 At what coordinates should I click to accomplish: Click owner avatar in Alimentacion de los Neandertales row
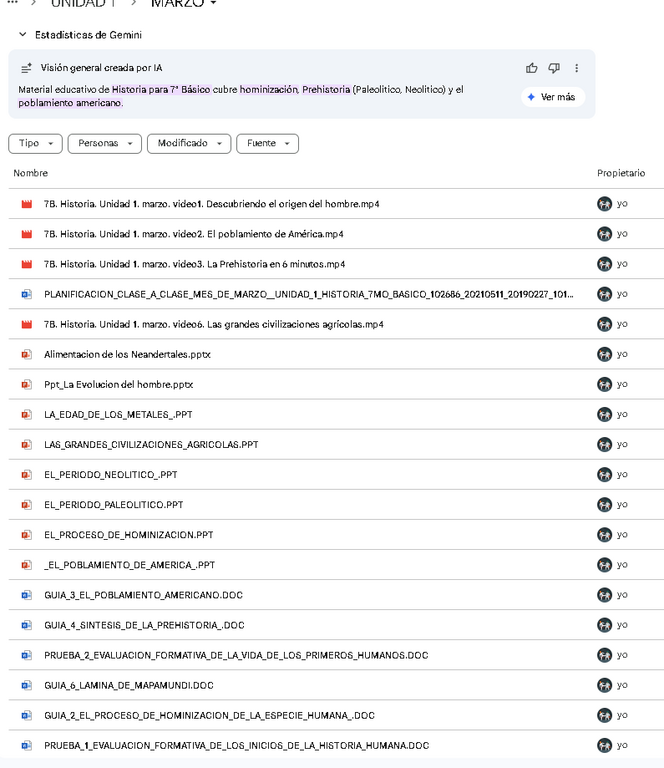[x=604, y=354]
